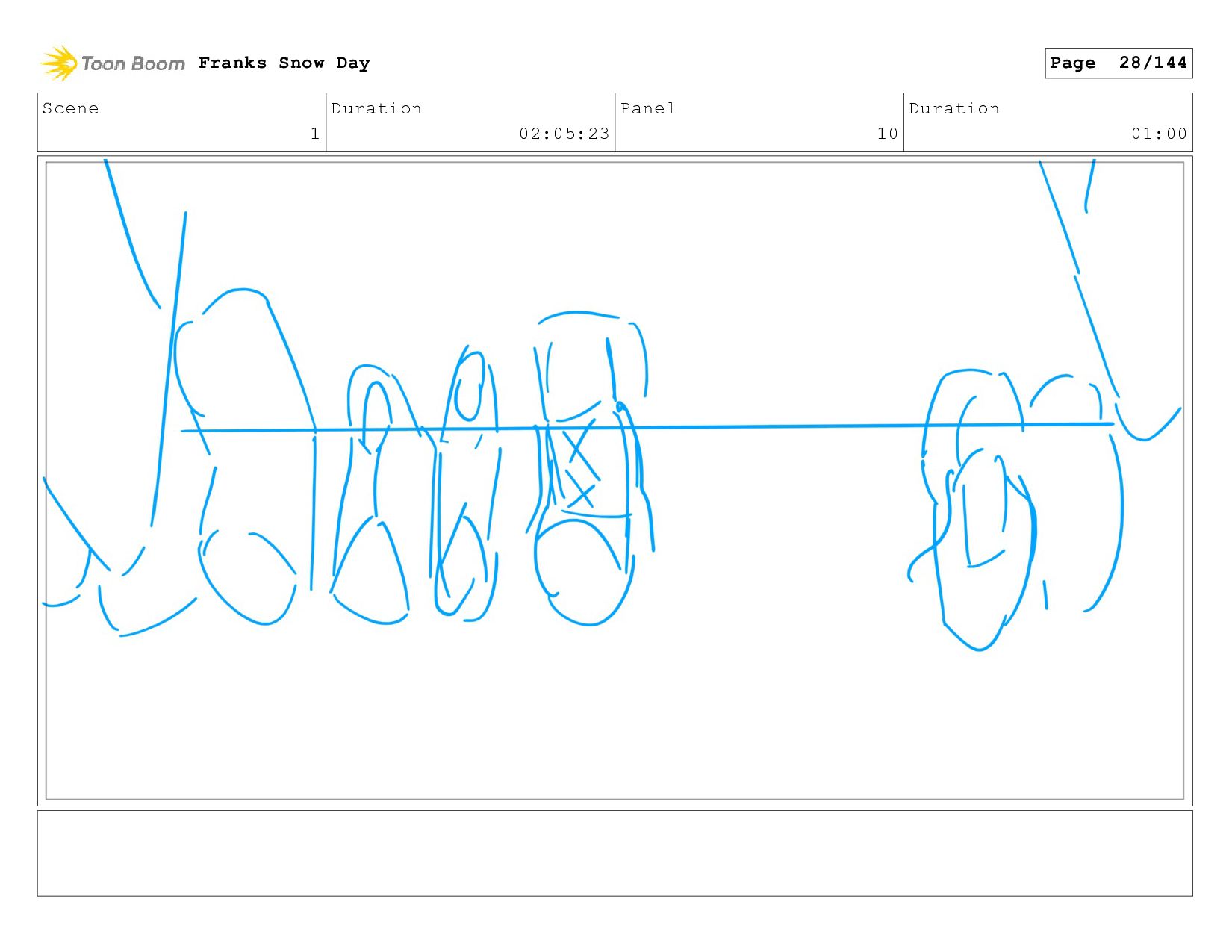The image size is (1232, 952).
Task: Click the Toon Boom logo icon
Action: [59, 63]
